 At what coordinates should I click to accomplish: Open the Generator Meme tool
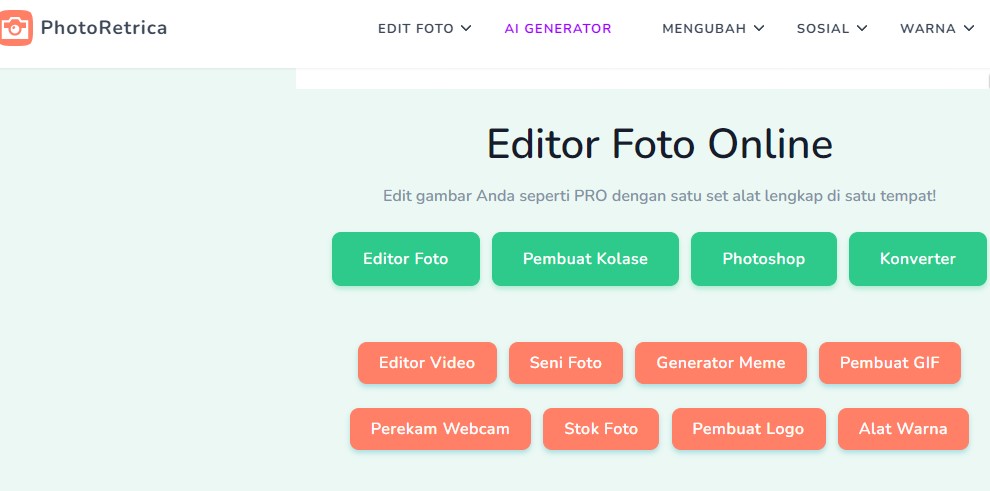click(721, 363)
